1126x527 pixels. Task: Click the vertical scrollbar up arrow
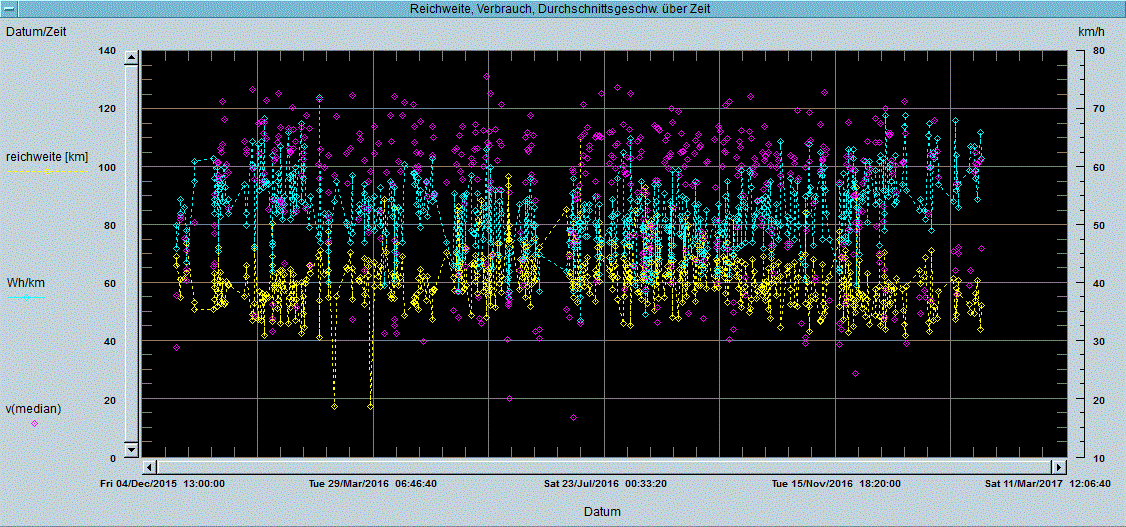click(x=130, y=58)
